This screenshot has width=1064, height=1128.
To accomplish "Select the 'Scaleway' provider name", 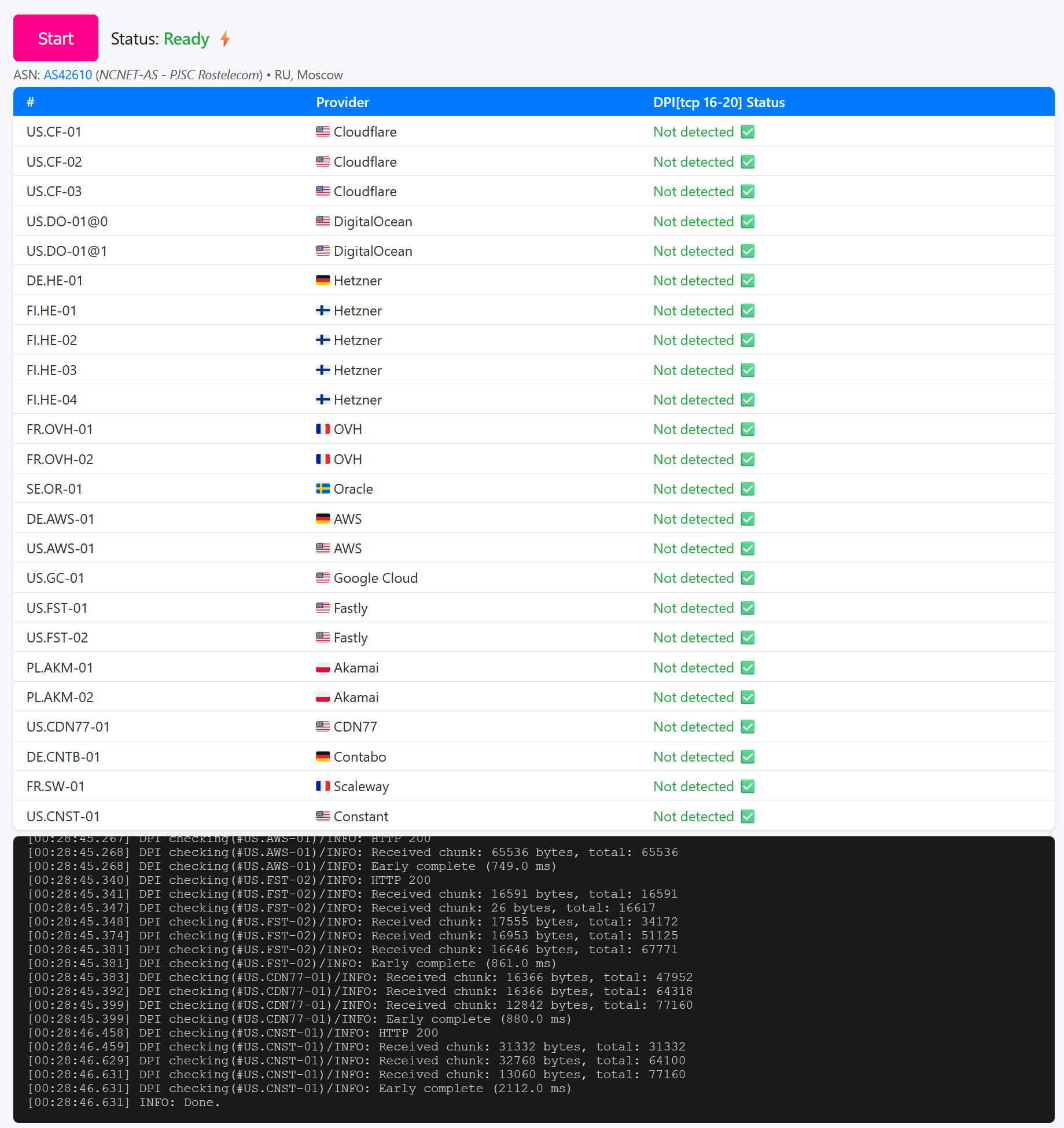I will (362, 787).
